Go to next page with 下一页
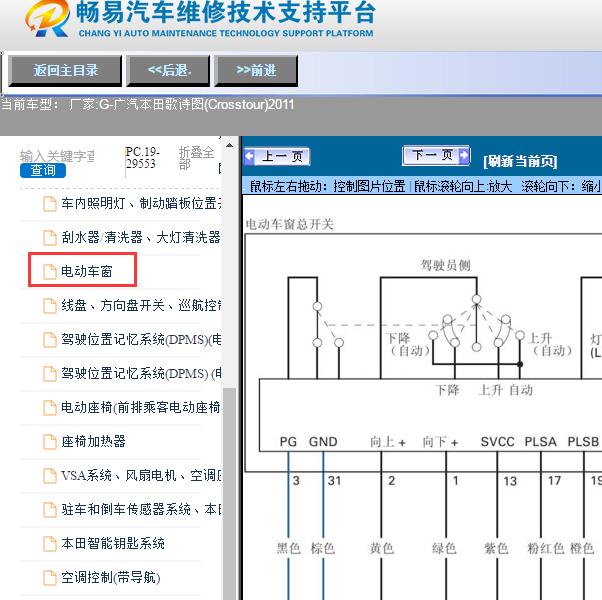 pos(436,155)
